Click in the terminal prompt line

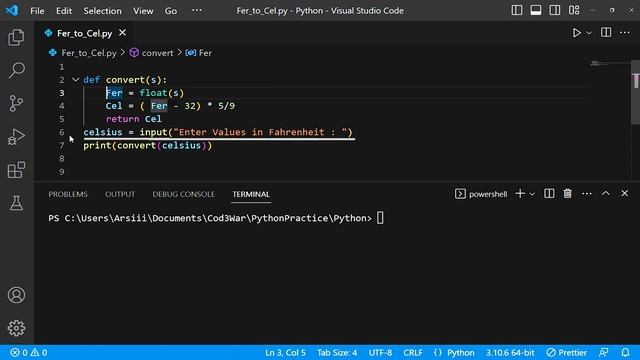[x=216, y=218]
